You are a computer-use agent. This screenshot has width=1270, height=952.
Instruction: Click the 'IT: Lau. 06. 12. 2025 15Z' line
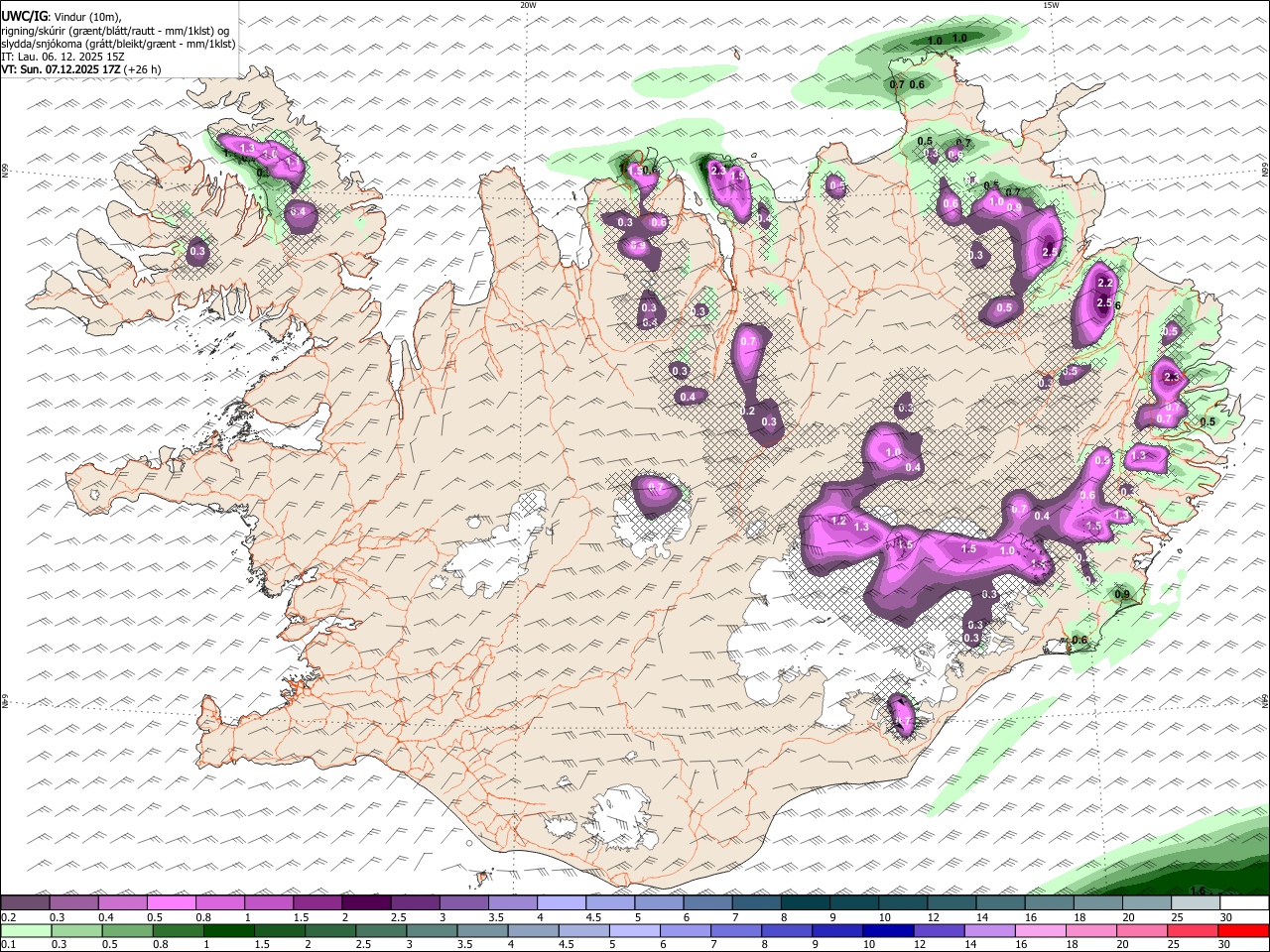click(63, 57)
